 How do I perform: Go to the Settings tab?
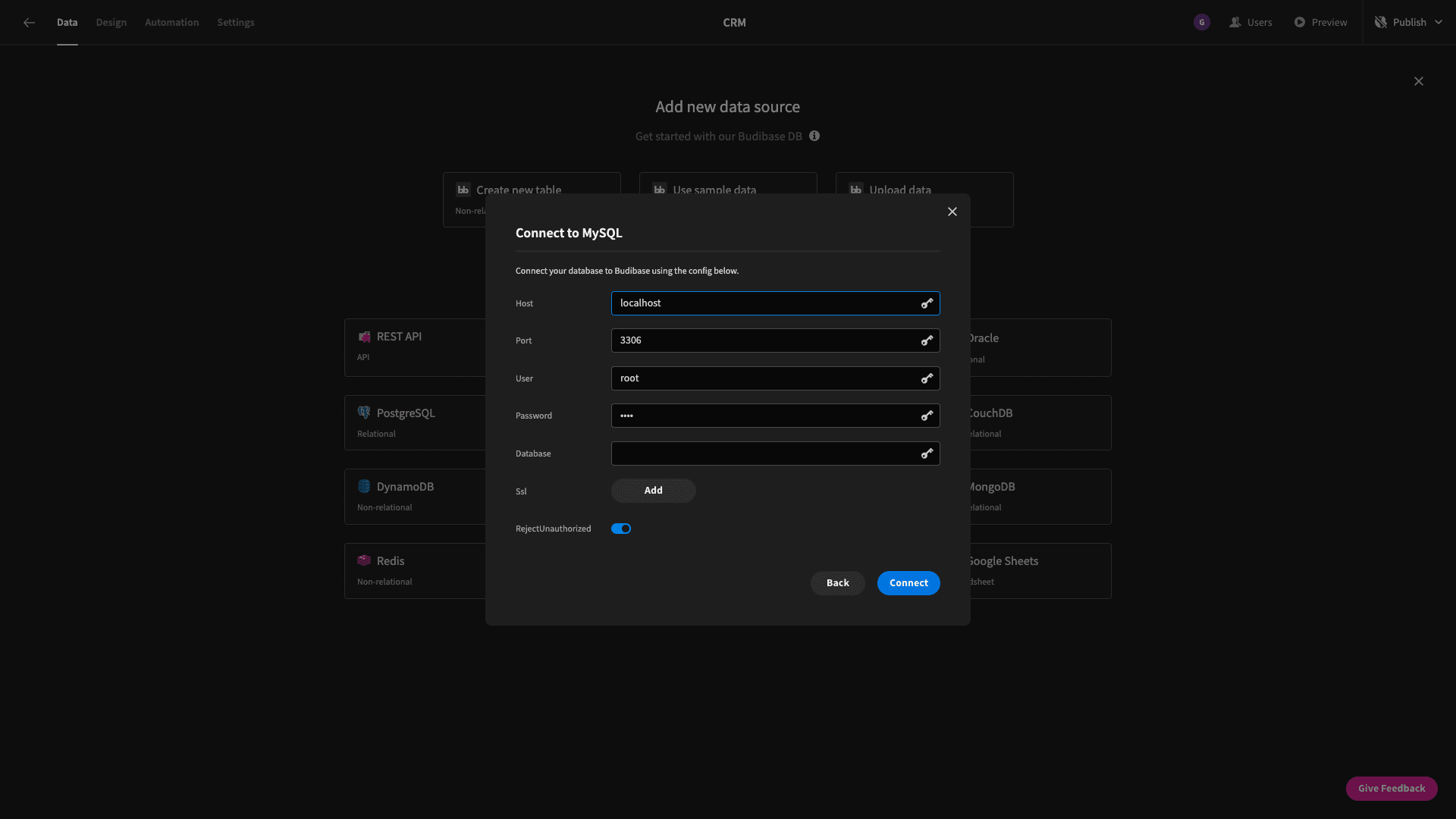point(236,23)
